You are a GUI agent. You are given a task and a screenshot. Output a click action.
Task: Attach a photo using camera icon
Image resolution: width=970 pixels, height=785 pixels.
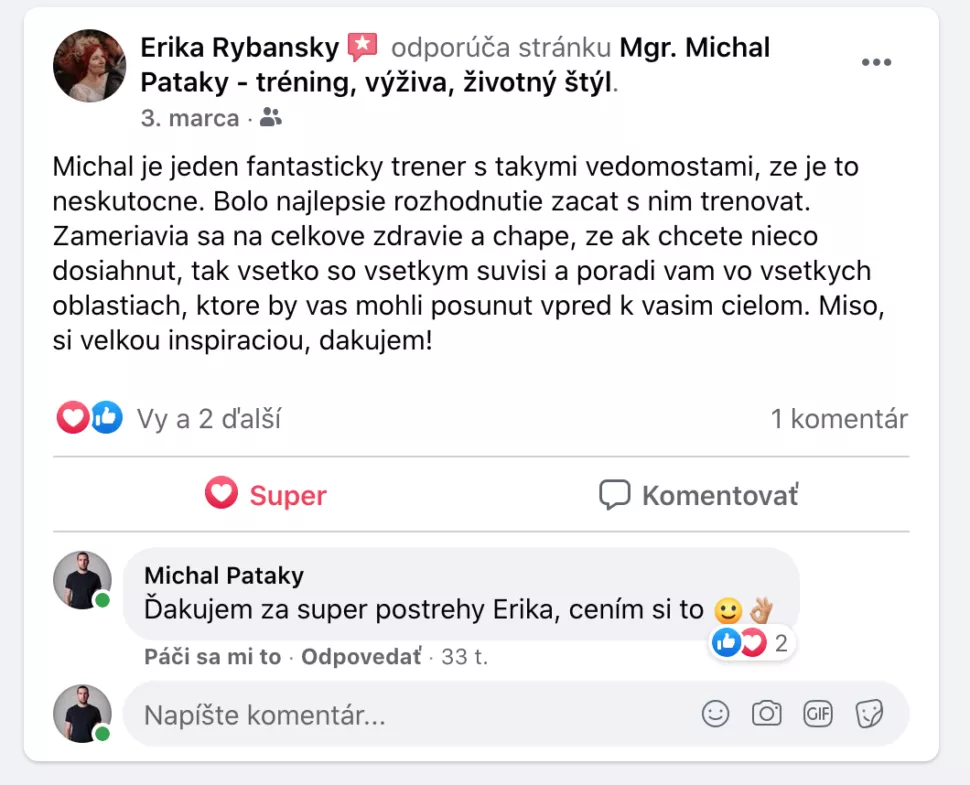[766, 714]
